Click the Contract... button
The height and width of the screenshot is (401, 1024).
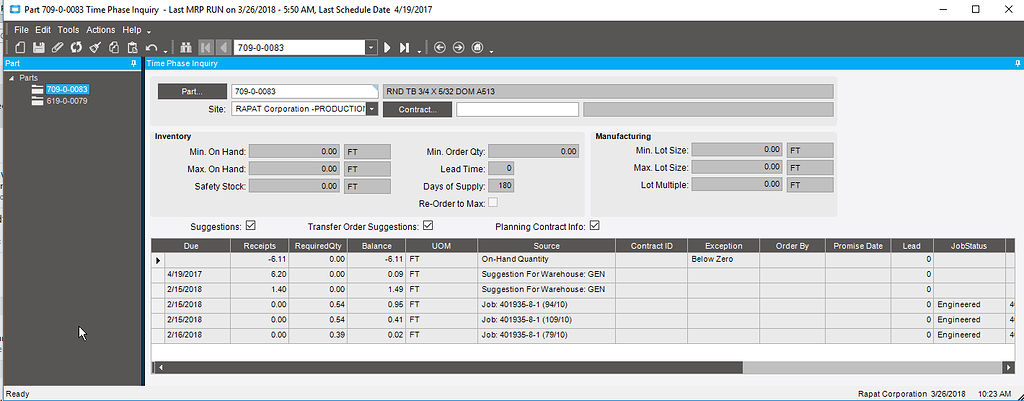(x=418, y=109)
